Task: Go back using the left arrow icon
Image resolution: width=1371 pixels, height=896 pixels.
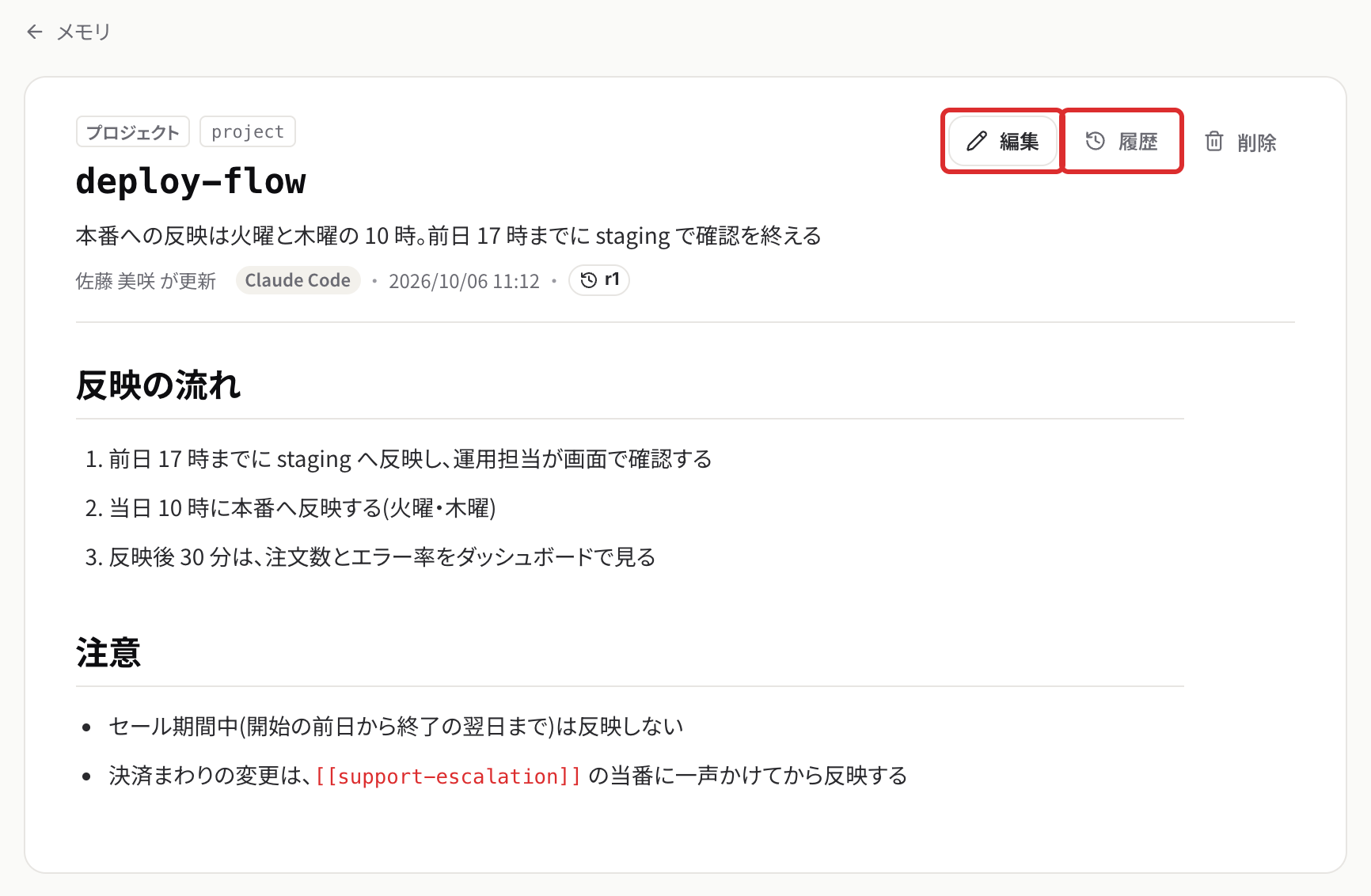Action: pyautogui.click(x=34, y=32)
